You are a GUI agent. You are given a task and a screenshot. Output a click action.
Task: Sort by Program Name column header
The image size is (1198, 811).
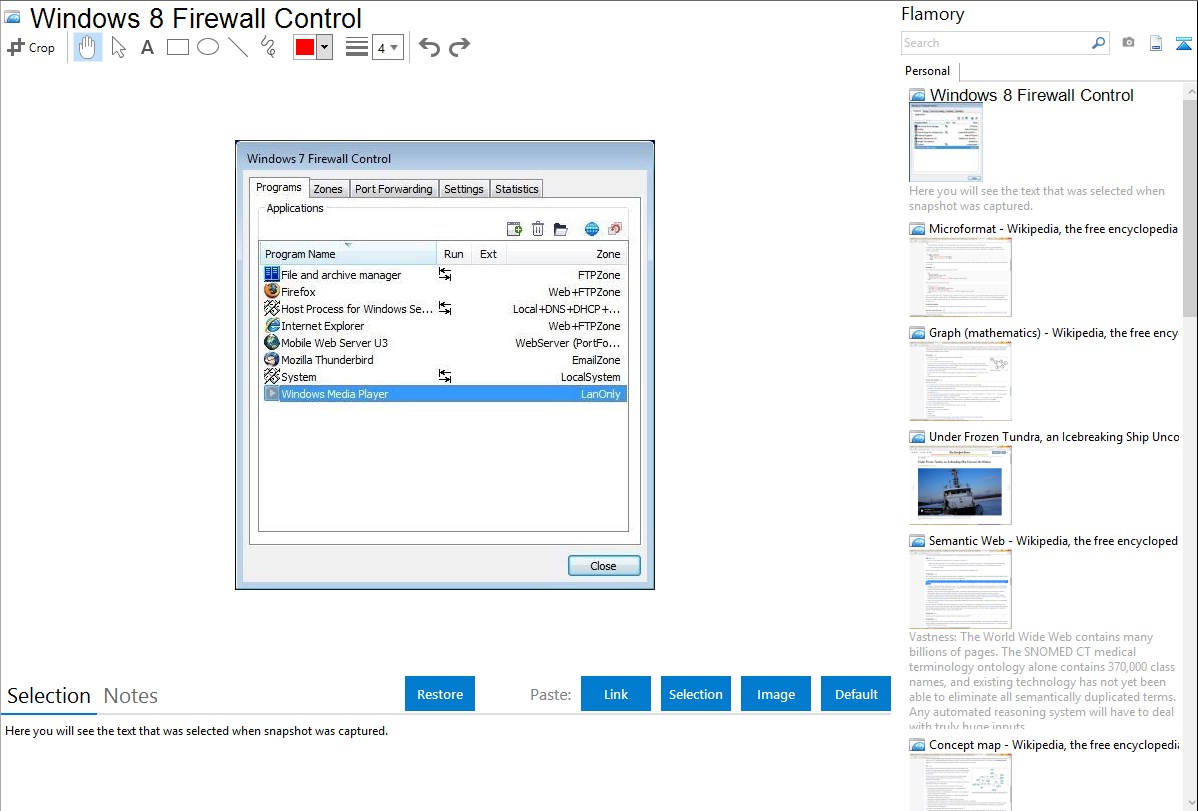tap(348, 254)
